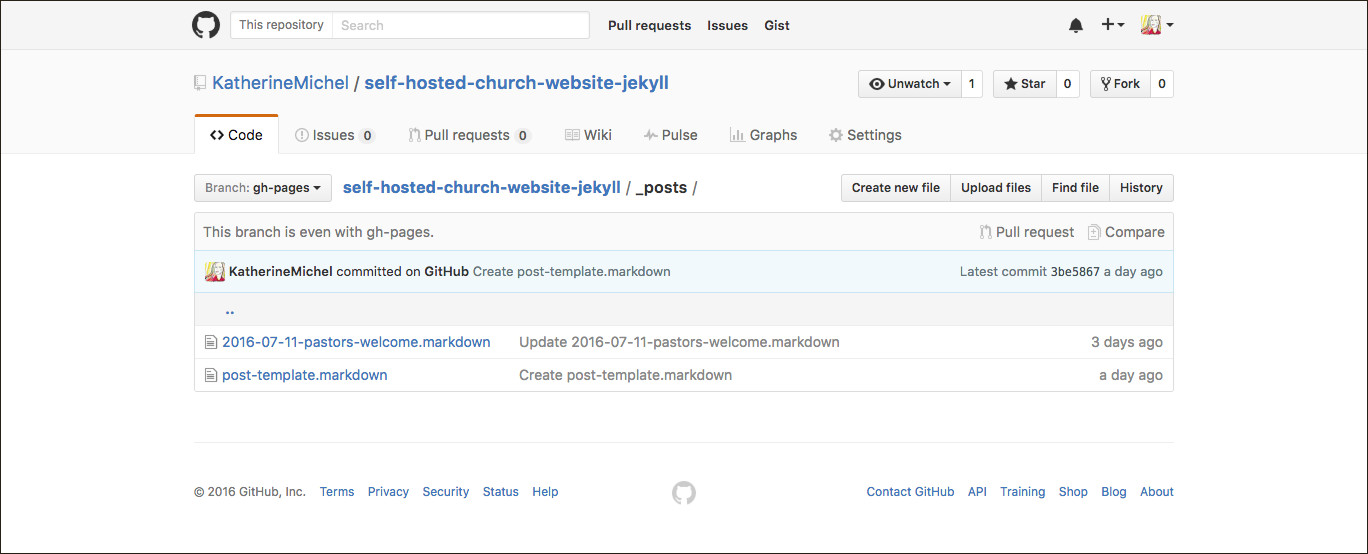Toggle the Unwatch button

(909, 84)
